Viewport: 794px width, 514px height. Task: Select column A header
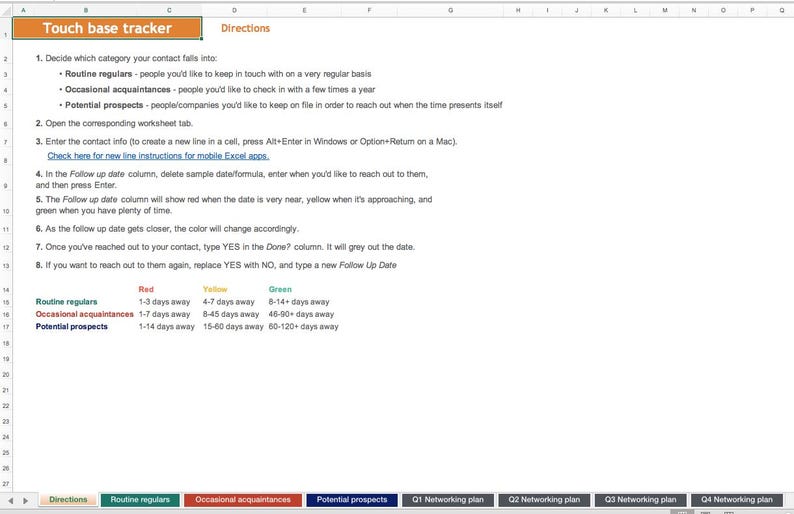click(x=23, y=10)
